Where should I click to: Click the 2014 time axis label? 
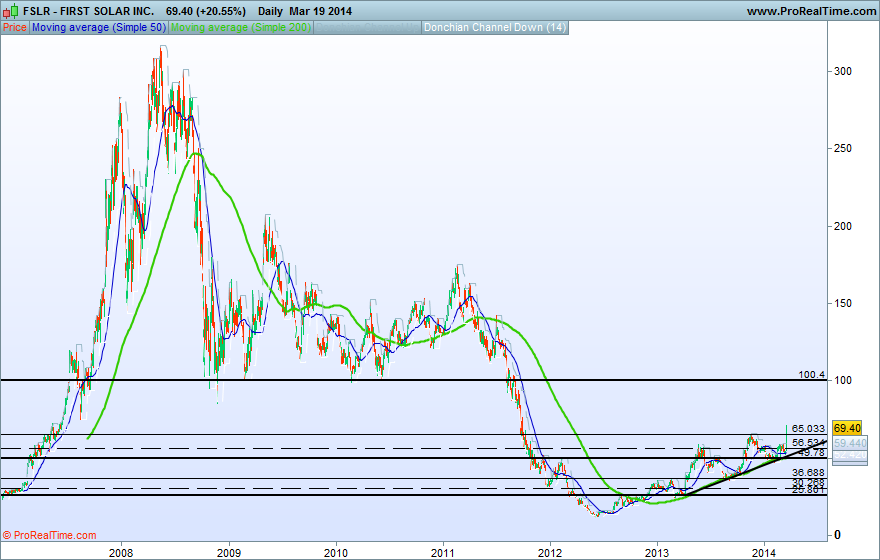pos(764,553)
